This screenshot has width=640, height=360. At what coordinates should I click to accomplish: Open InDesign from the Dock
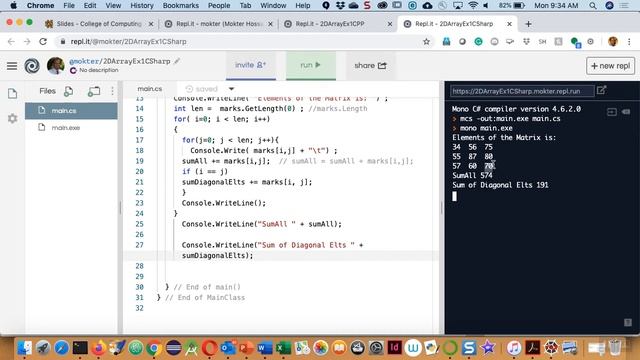(394, 348)
